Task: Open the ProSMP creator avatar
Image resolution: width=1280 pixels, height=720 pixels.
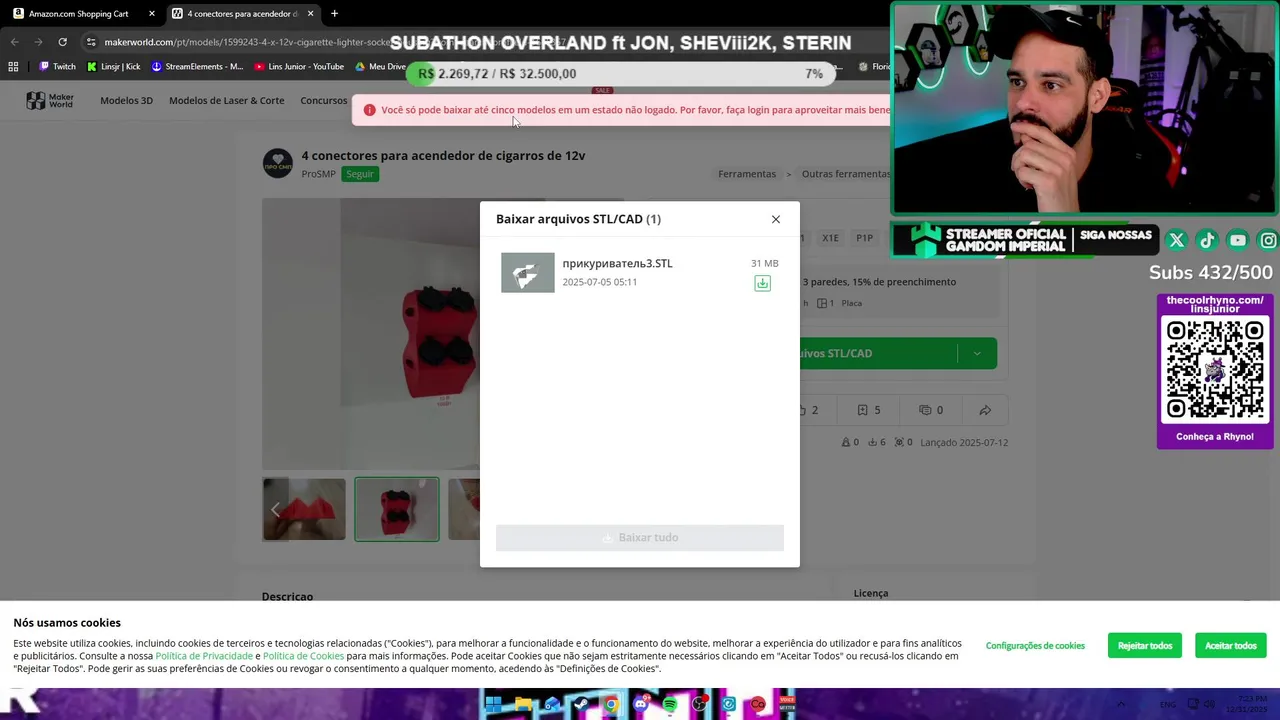Action: pyautogui.click(x=278, y=163)
